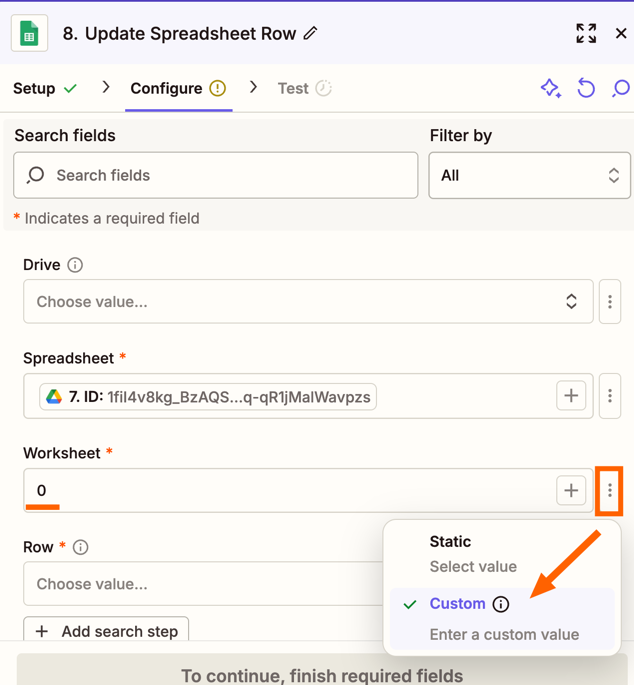Click the plus button in Worksheet field
The width and height of the screenshot is (634, 685).
pyautogui.click(x=571, y=490)
